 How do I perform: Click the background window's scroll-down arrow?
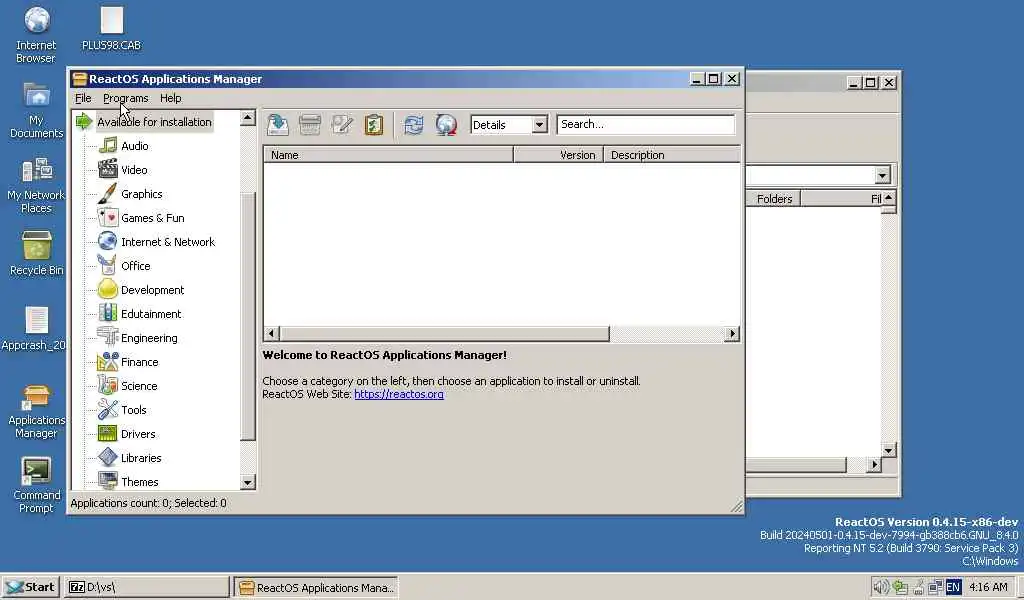point(888,450)
